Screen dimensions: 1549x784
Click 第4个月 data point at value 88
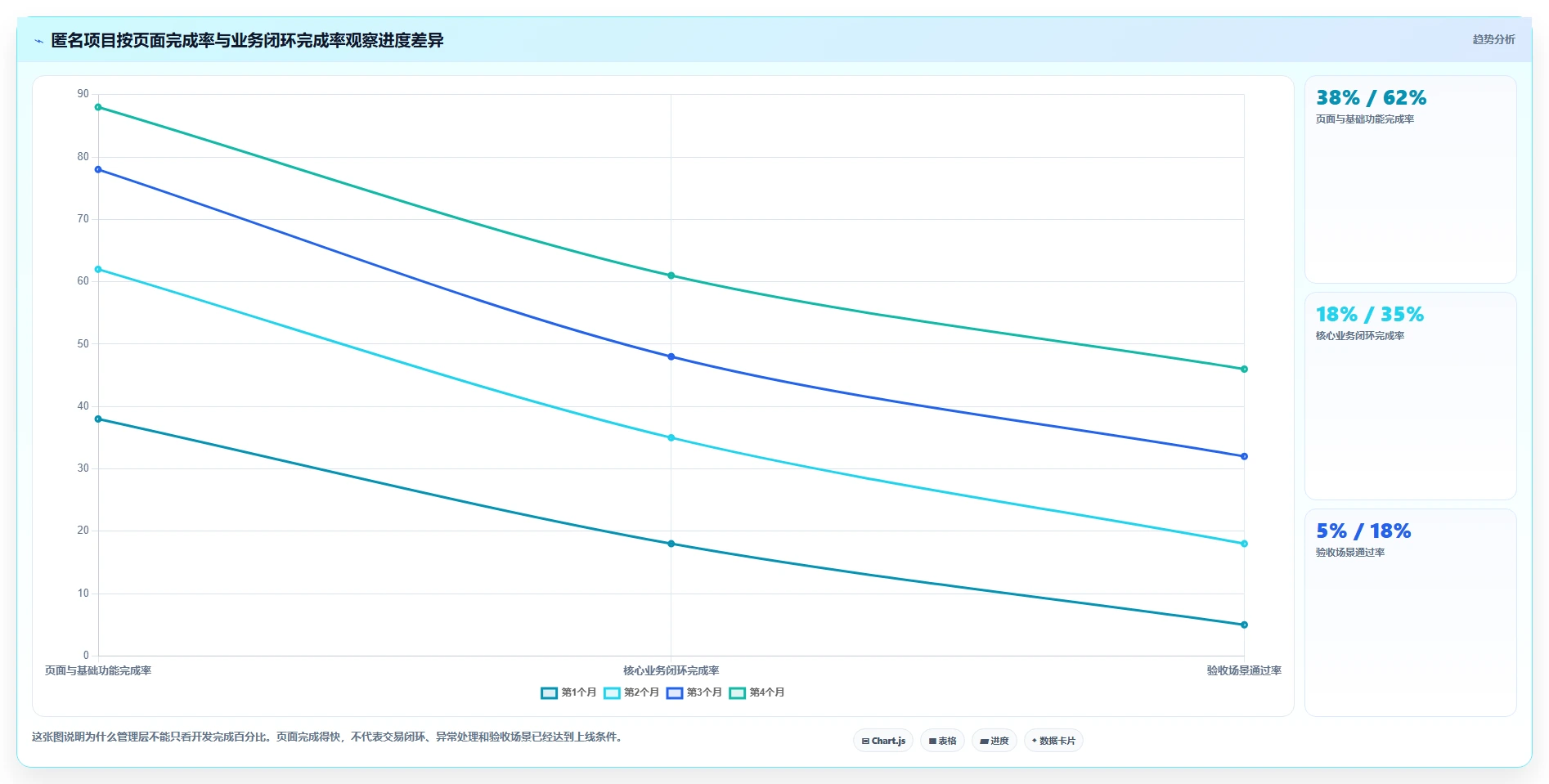(x=98, y=107)
